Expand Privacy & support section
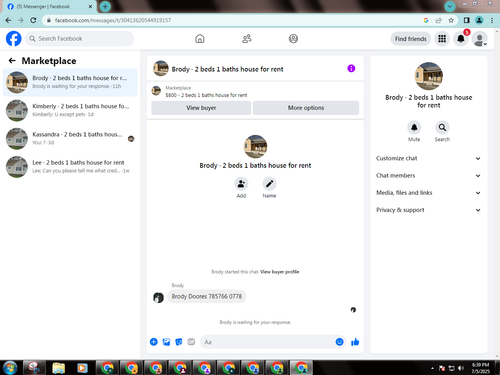 pyautogui.click(x=429, y=210)
